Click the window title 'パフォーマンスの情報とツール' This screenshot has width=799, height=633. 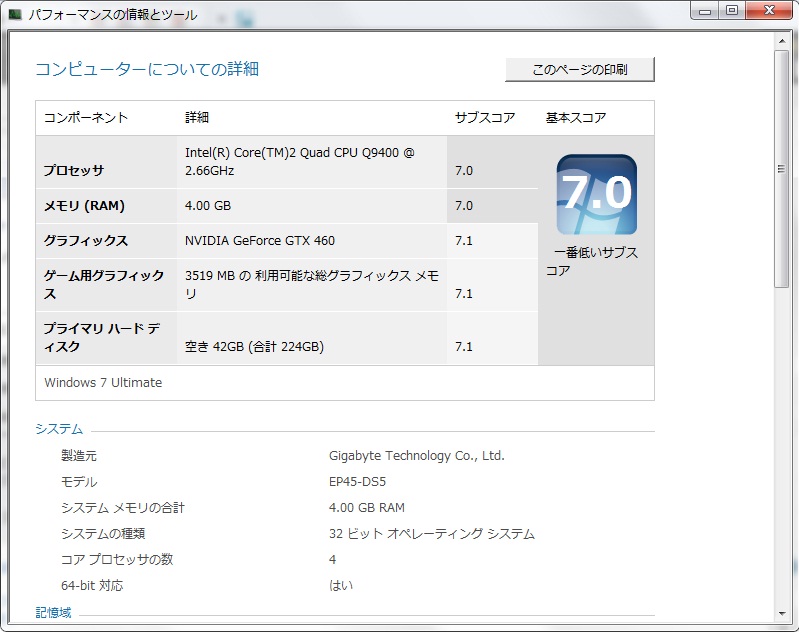[x=113, y=15]
